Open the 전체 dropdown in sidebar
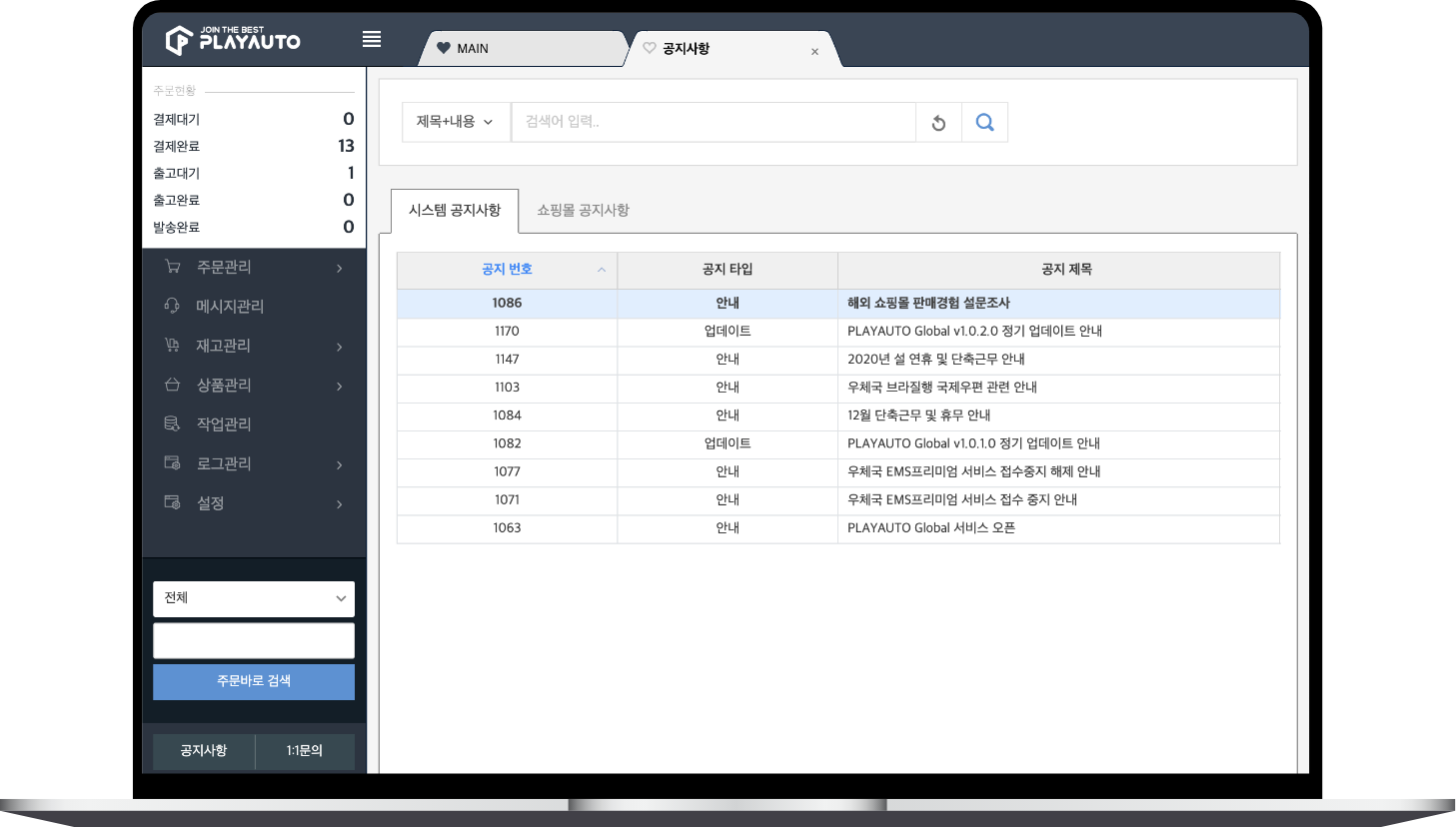This screenshot has width=1456, height=827. coord(254,598)
